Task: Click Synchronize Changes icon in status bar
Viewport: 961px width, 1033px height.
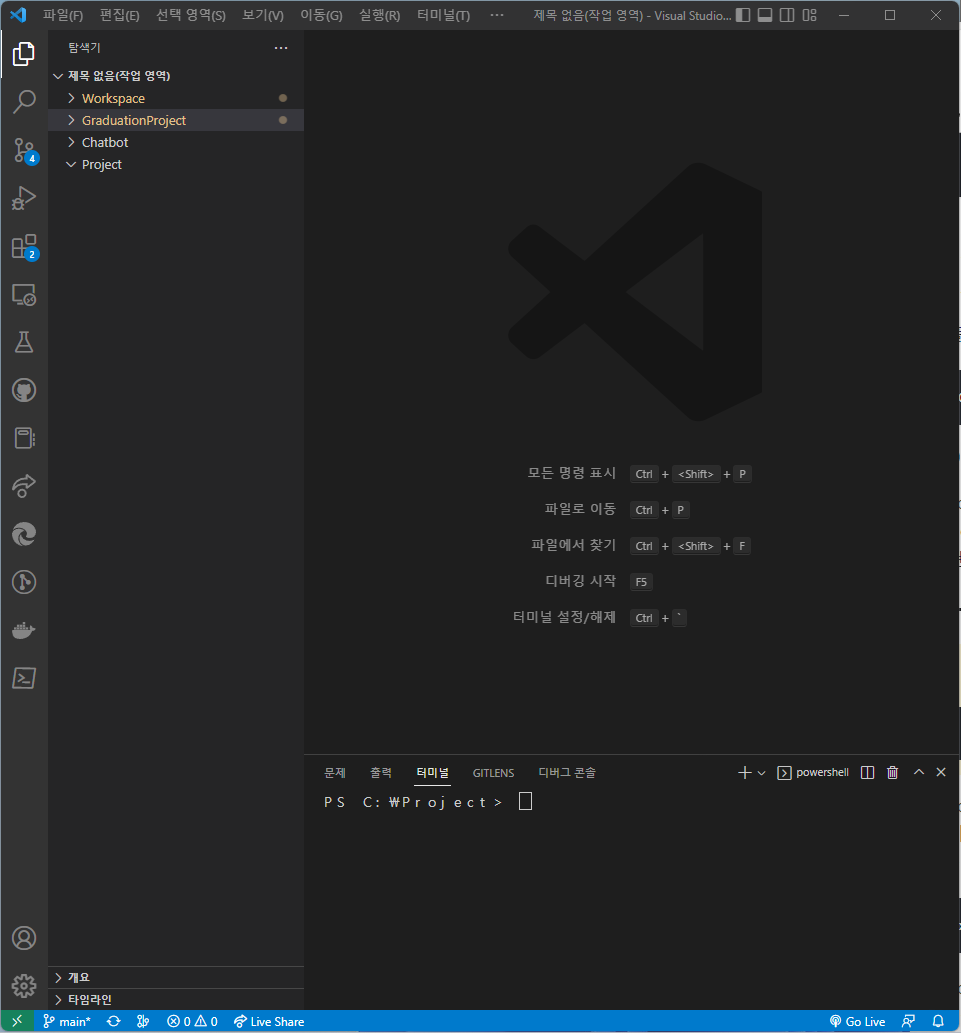Action: coord(113,1021)
